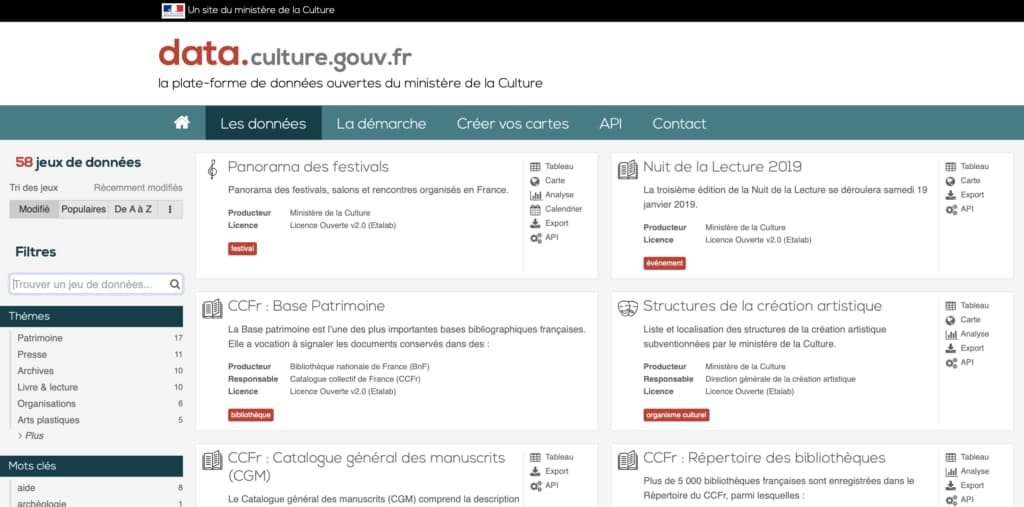Go to the La démarche tab

coord(381,124)
